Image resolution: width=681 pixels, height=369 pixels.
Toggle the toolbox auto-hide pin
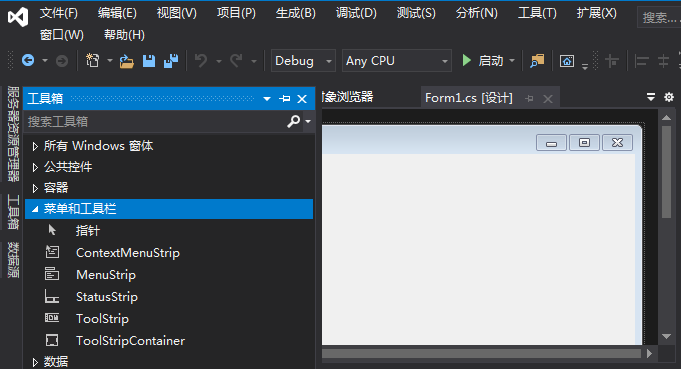click(x=284, y=99)
